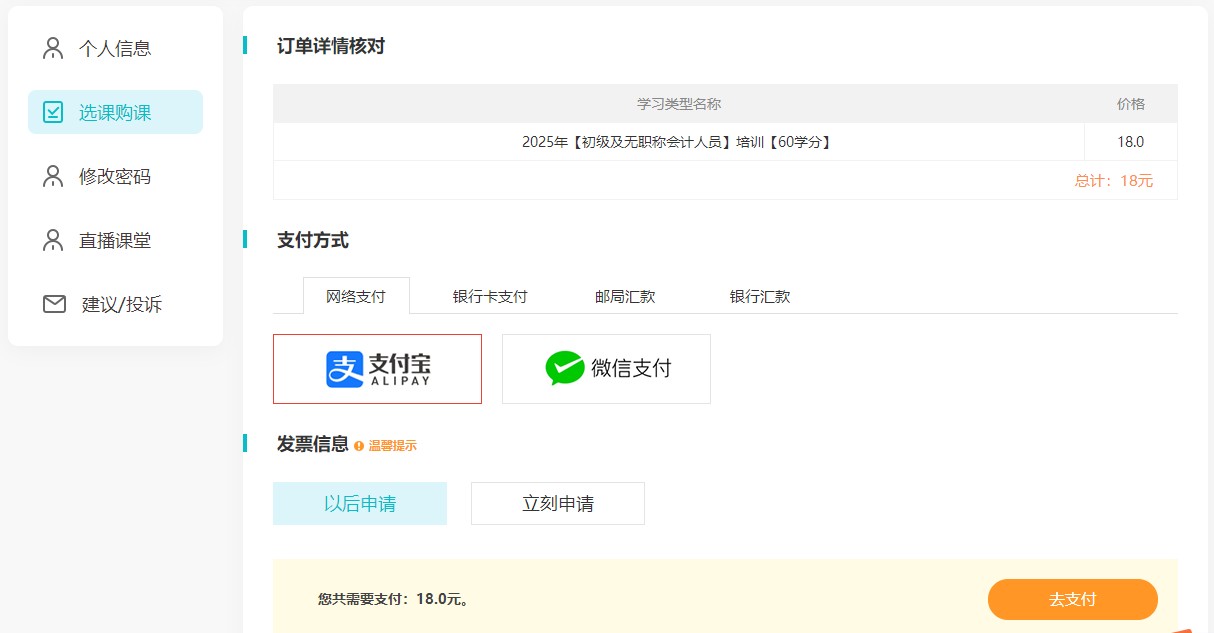Viewport: 1214px width, 633px height.
Task: Click the green WeChat Pay logo icon
Action: (x=564, y=368)
